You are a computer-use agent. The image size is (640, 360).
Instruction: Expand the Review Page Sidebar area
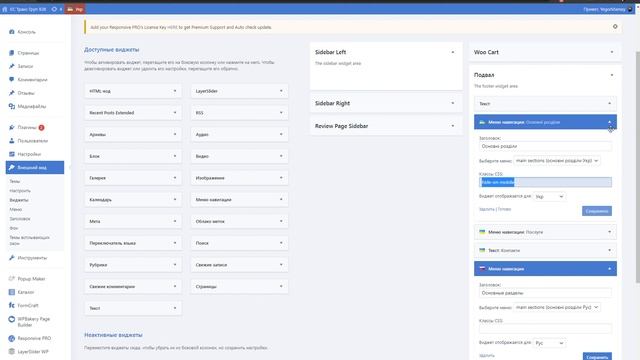pyautogui.click(x=453, y=126)
